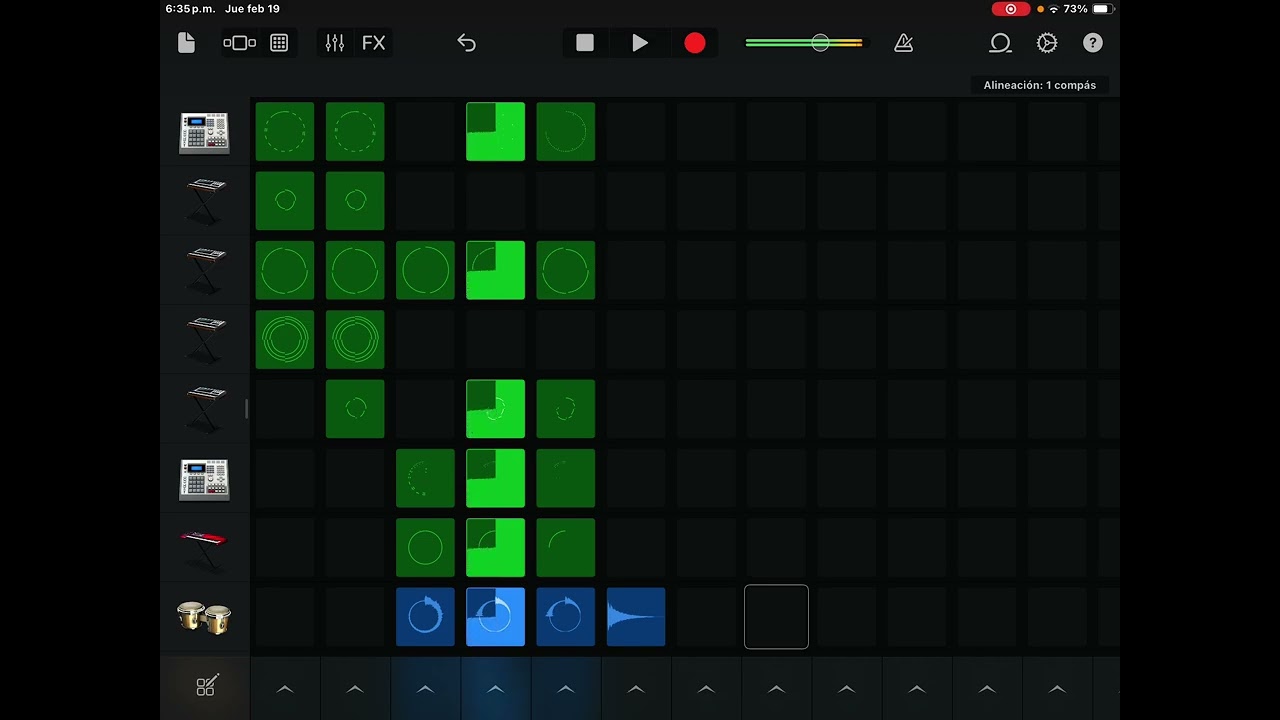Select keyboard track header in fifth row
The image size is (1280, 720).
(x=205, y=410)
